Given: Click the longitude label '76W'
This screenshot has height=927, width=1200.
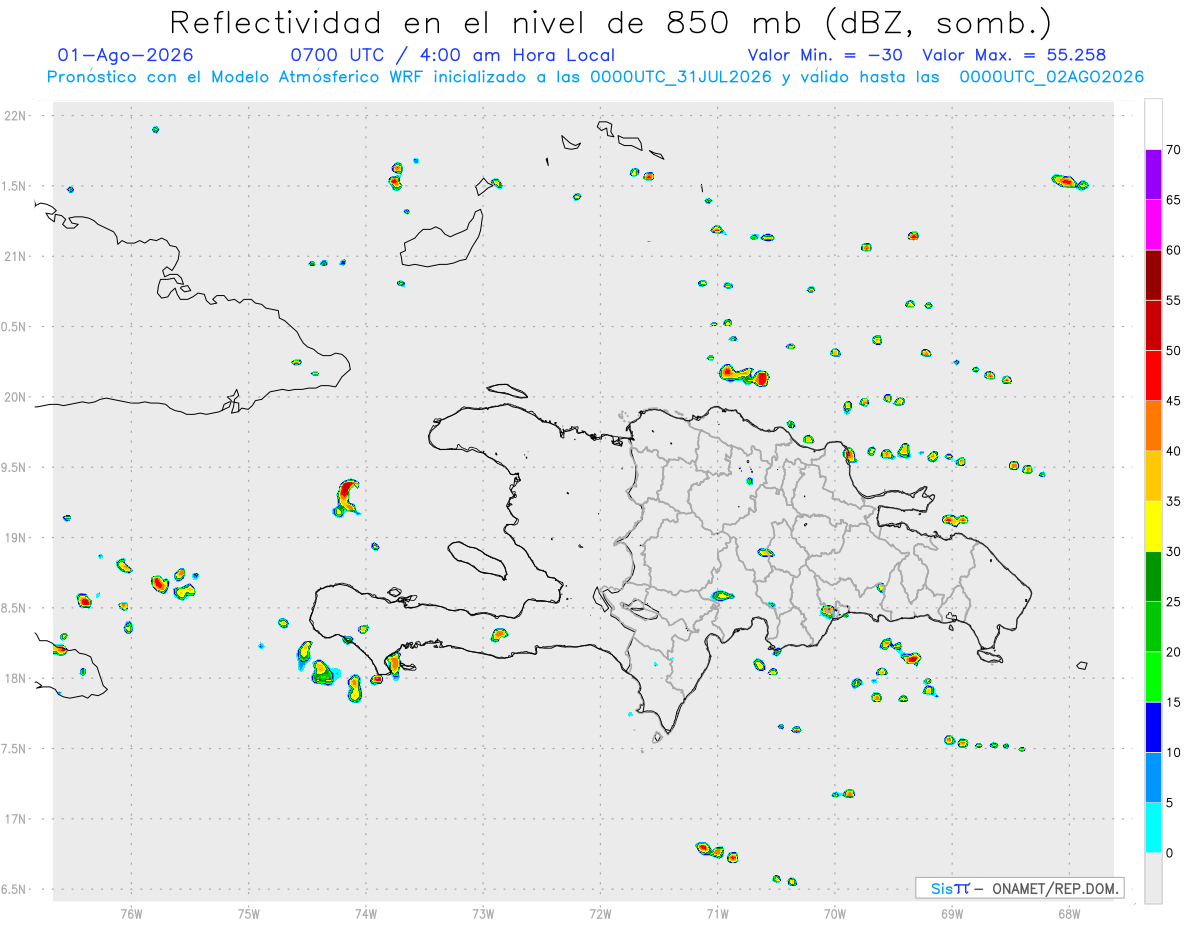Looking at the screenshot, I should (131, 914).
